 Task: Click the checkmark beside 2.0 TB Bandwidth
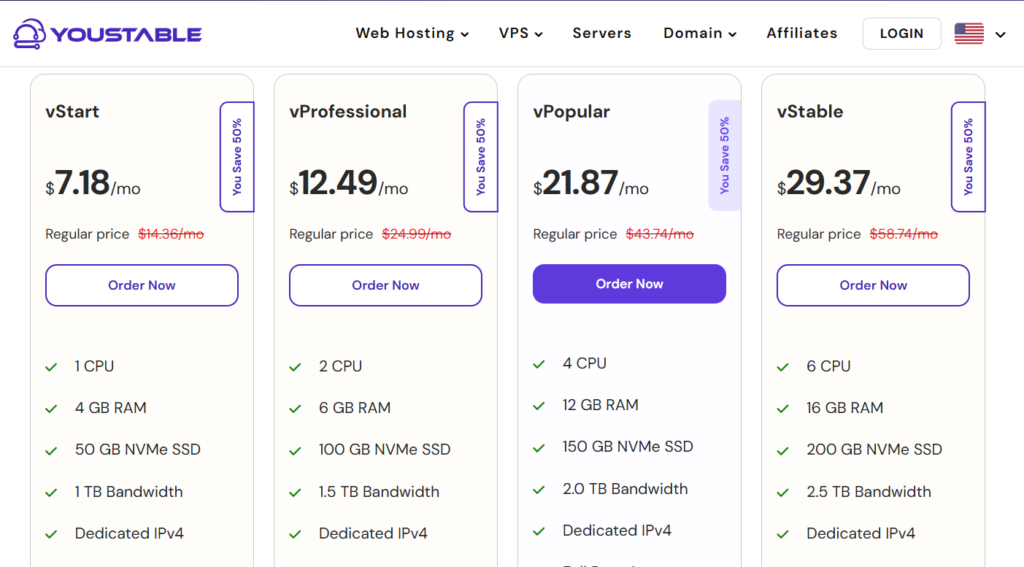click(539, 490)
